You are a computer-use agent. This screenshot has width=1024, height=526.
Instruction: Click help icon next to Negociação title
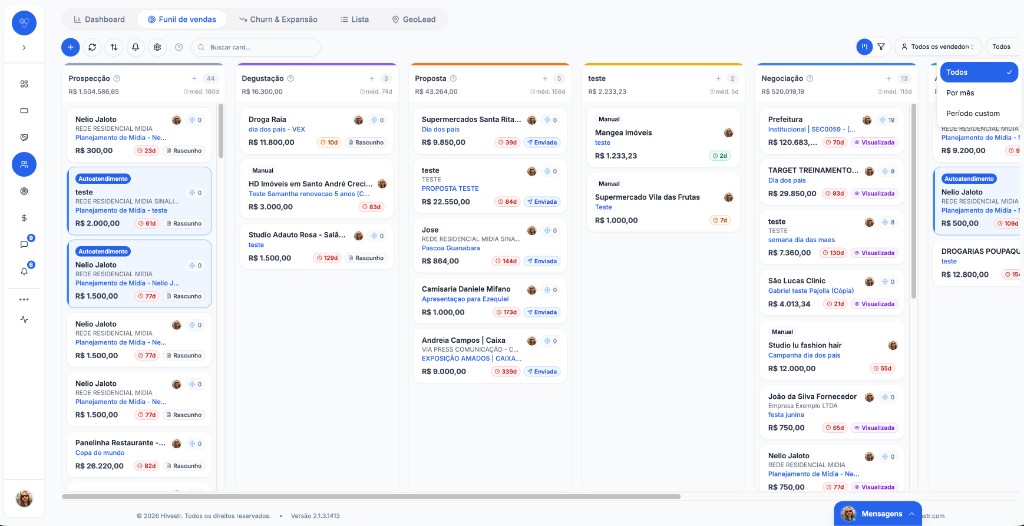pyautogui.click(x=810, y=78)
